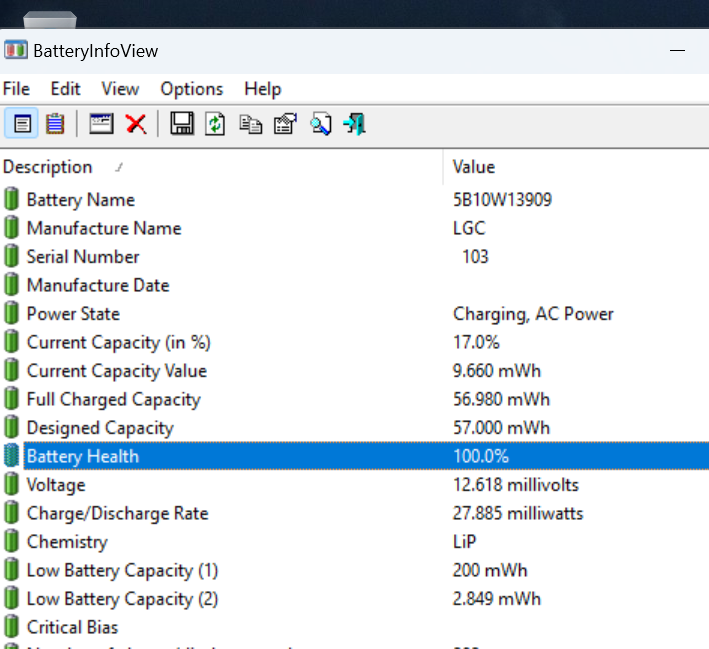Click the value 5B10W13909

pyautogui.click(x=502, y=199)
